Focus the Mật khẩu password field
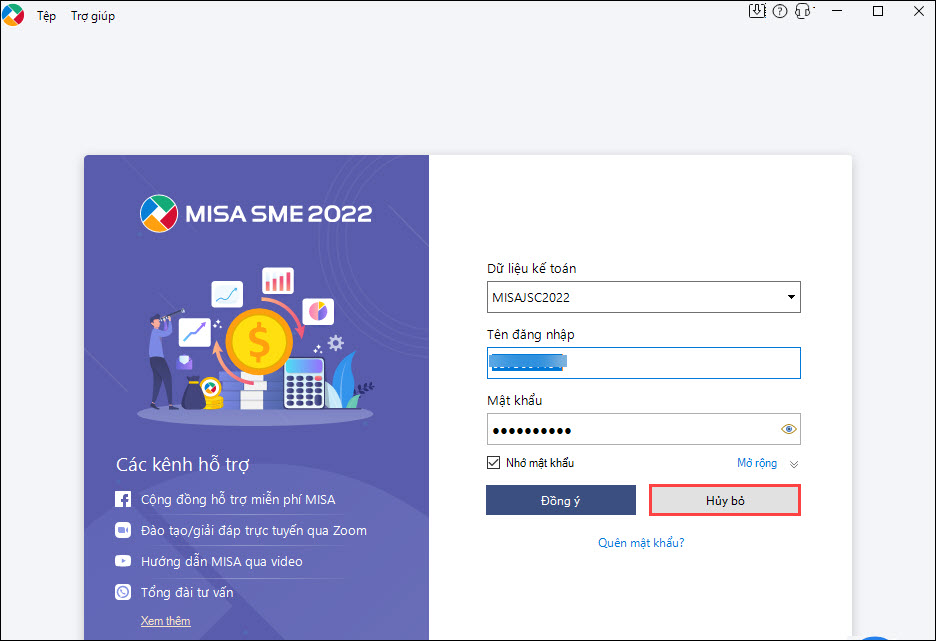 click(644, 429)
